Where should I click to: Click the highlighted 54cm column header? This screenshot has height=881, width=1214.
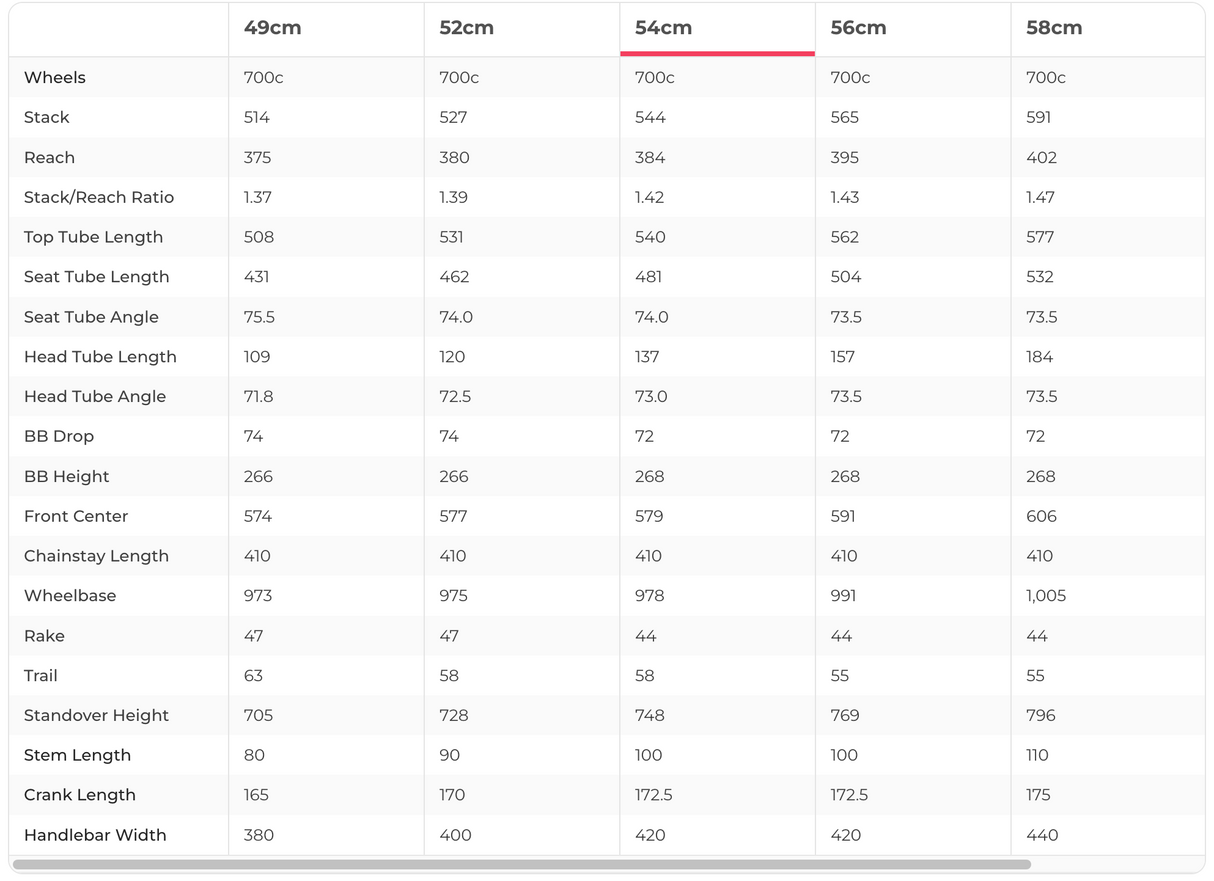663,28
